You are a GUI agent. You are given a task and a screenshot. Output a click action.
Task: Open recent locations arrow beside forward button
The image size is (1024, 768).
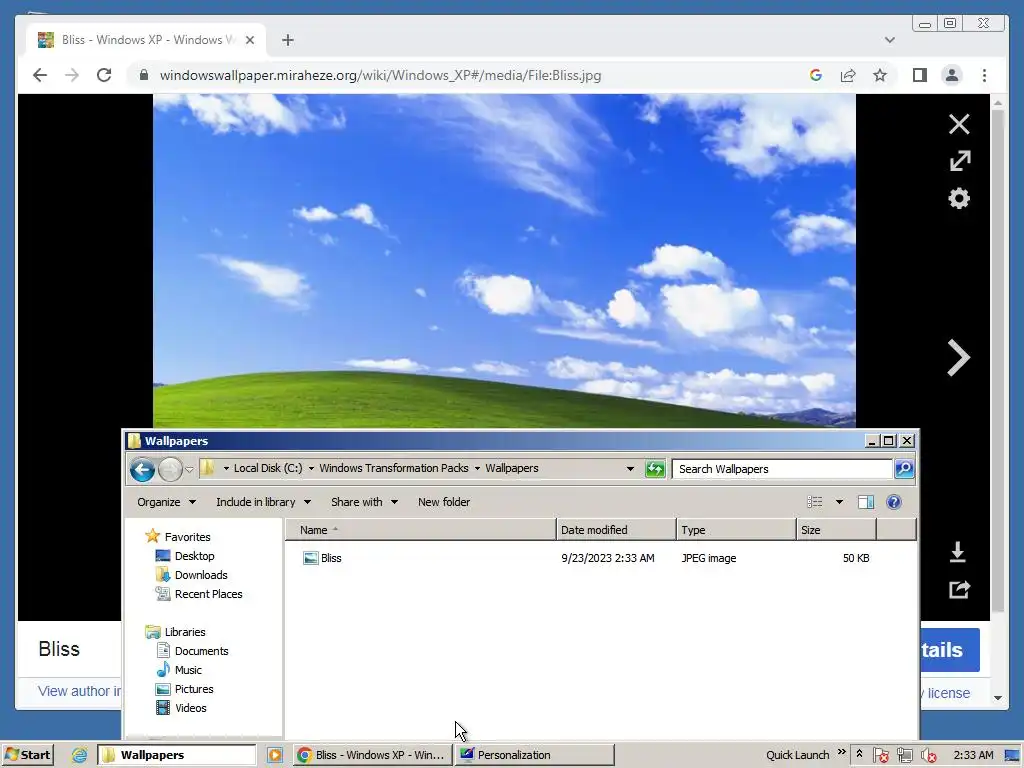point(189,470)
